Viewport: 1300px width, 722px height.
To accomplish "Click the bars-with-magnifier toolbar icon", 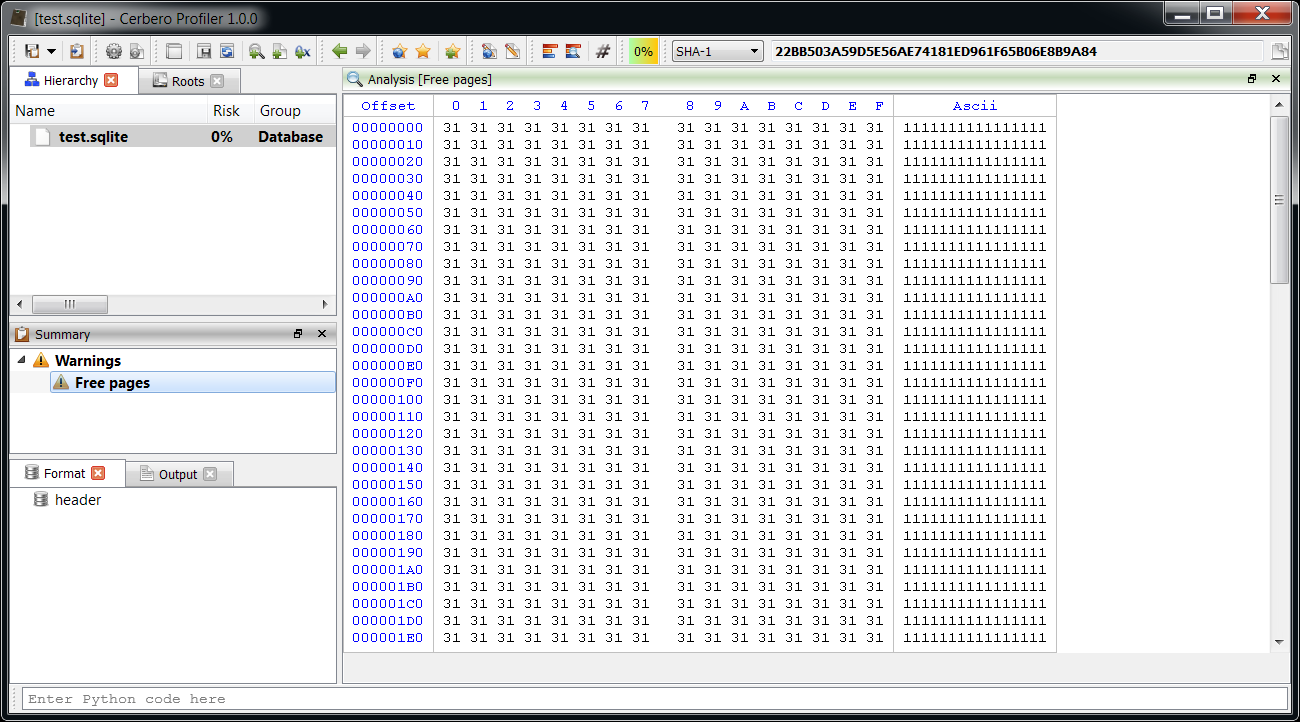I will 573,51.
